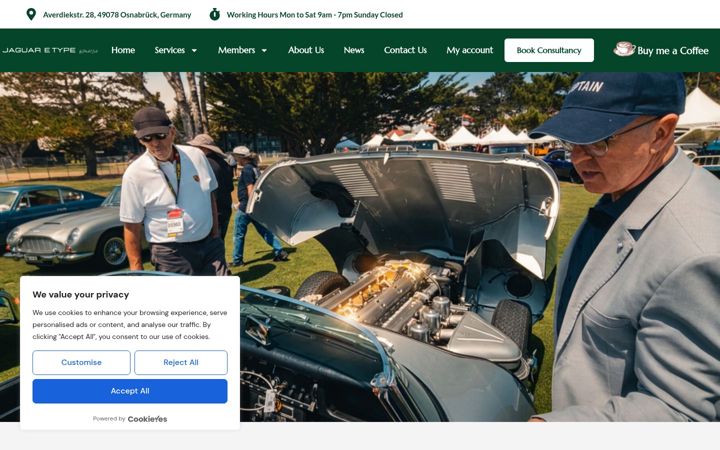
Task: Open the Jaguar E Type logo home link
Action: coord(50,51)
